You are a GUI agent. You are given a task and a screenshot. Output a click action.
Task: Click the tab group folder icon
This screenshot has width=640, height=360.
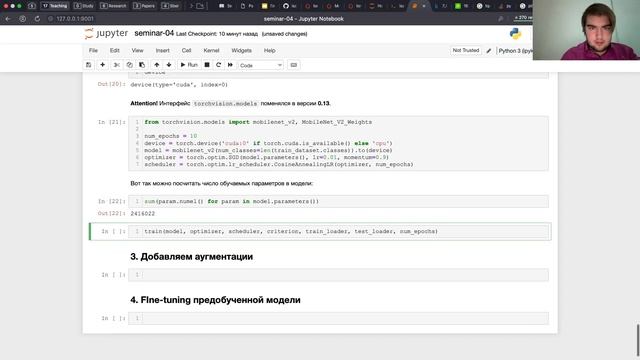(x=200, y=6)
